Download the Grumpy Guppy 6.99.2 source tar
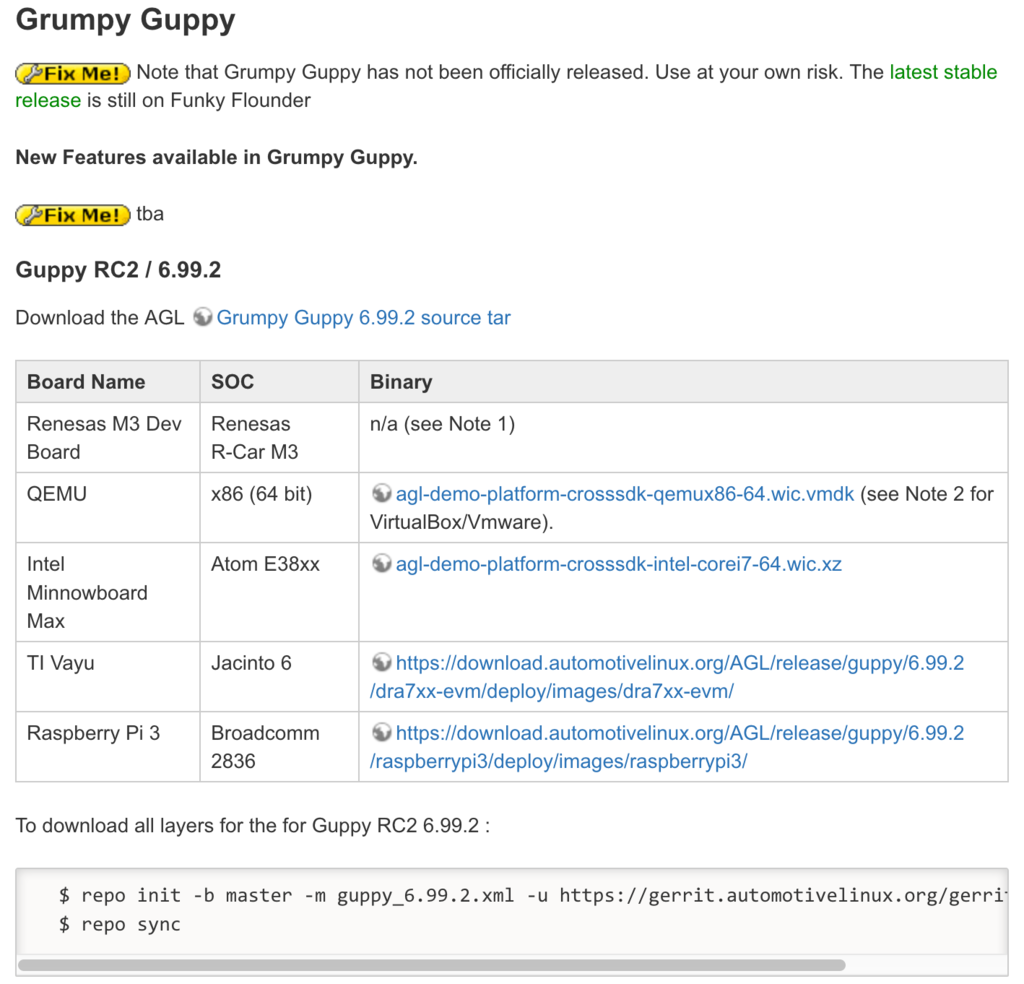Image resolution: width=1024 pixels, height=984 pixels. (x=364, y=317)
